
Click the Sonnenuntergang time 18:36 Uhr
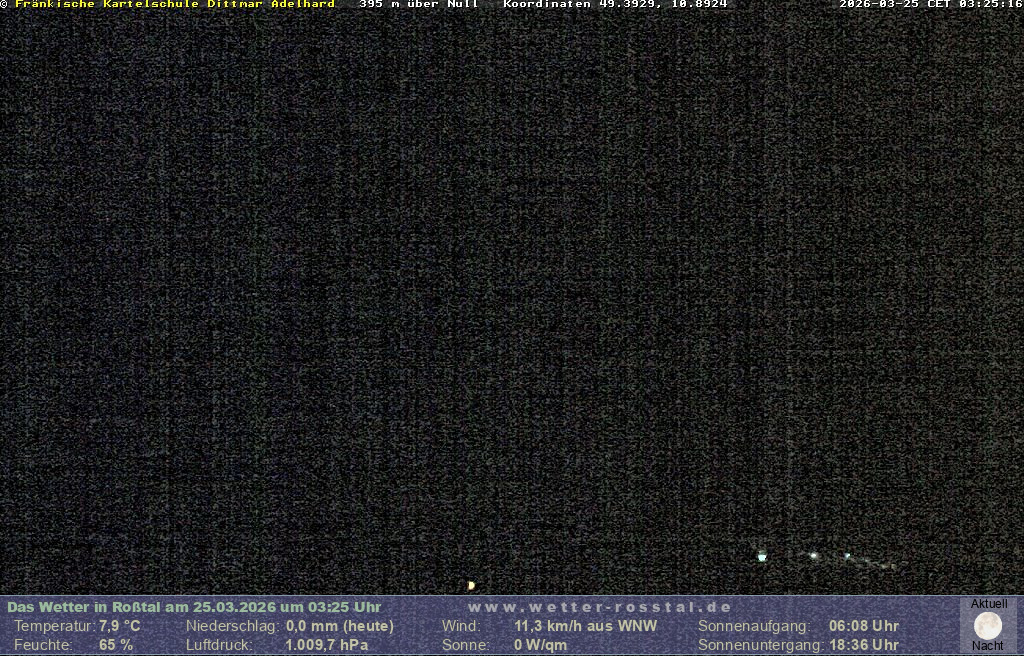pos(863,645)
